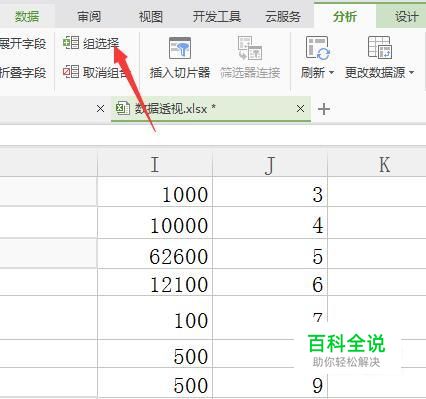Image resolution: width=426 pixels, height=399 pixels.
Task: Select the column J cell with 3
Action: point(270,193)
